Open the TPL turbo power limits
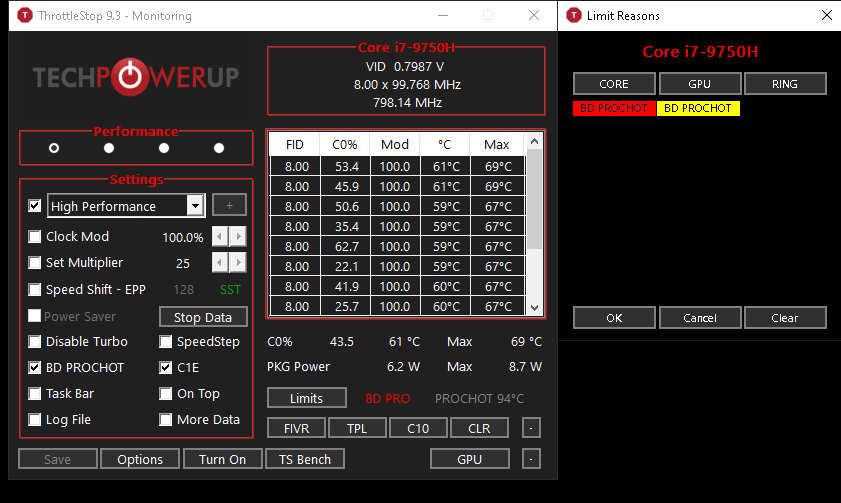The image size is (841, 503). 357,428
